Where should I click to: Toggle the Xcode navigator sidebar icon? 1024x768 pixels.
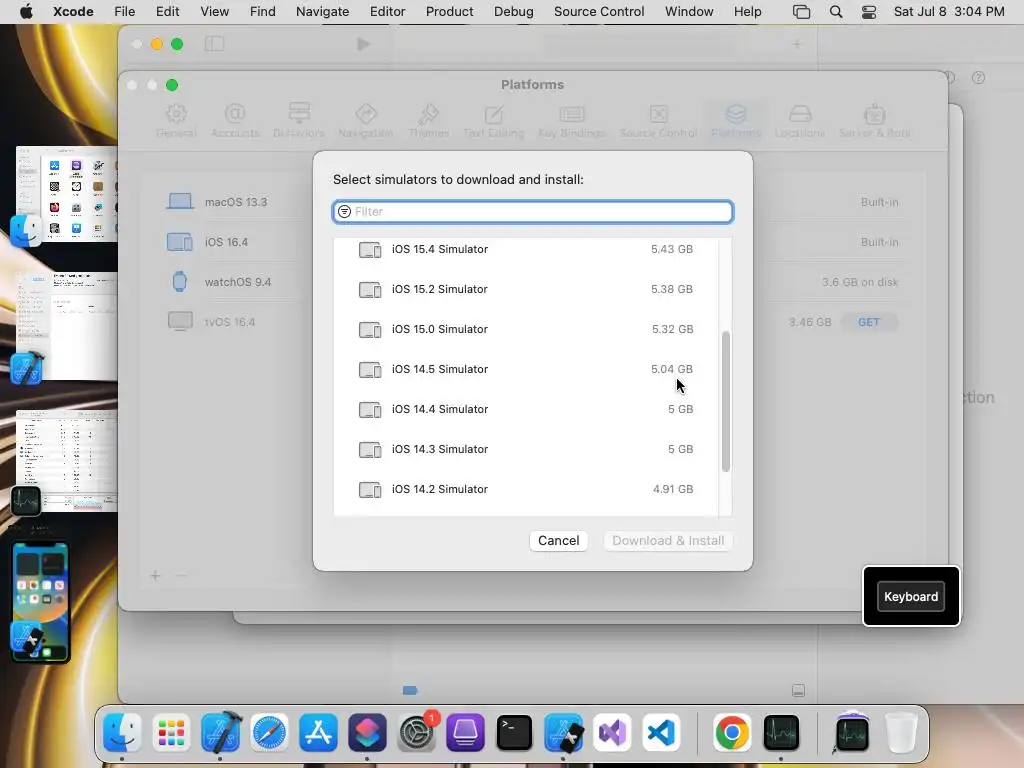214,44
